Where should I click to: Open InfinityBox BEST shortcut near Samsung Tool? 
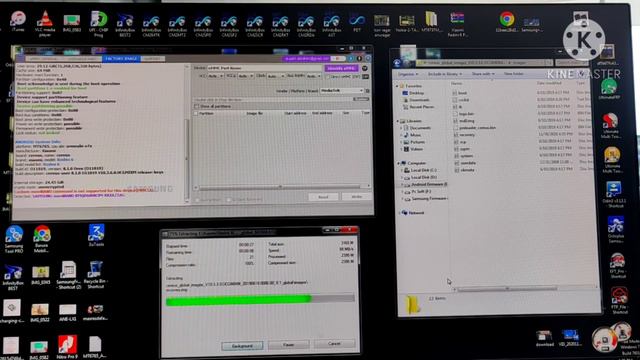point(13,278)
